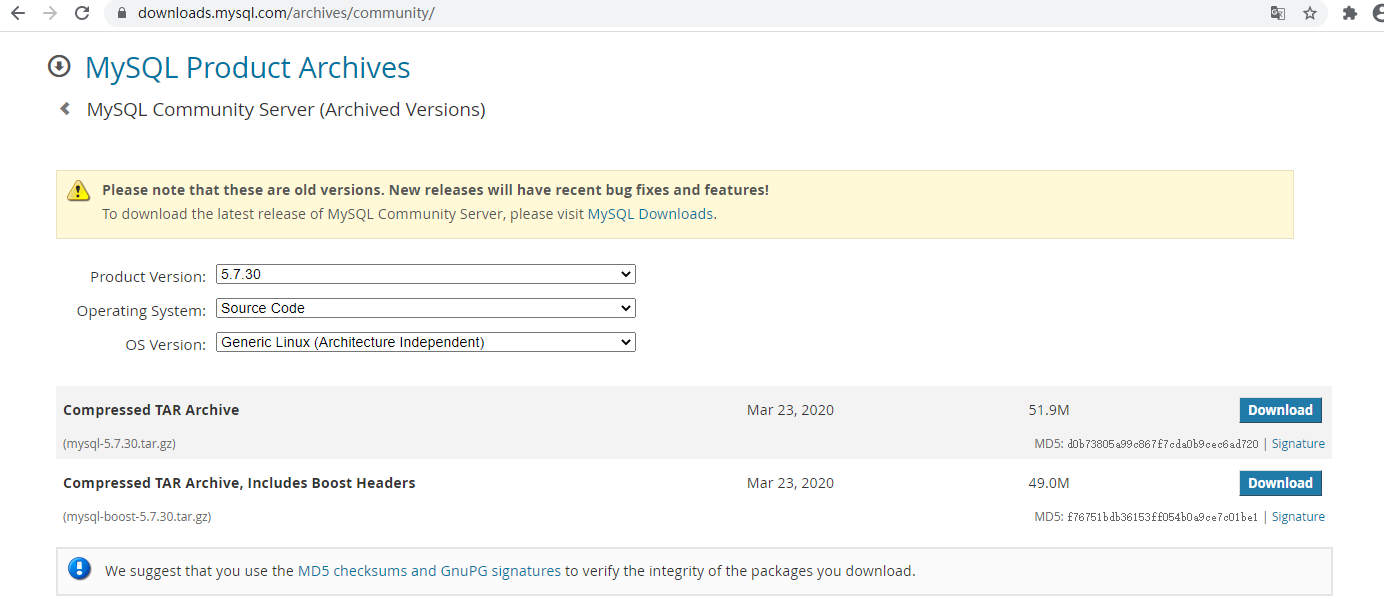1384x606 pixels.
Task: Download the Compressed TAR Archive
Action: click(1280, 410)
